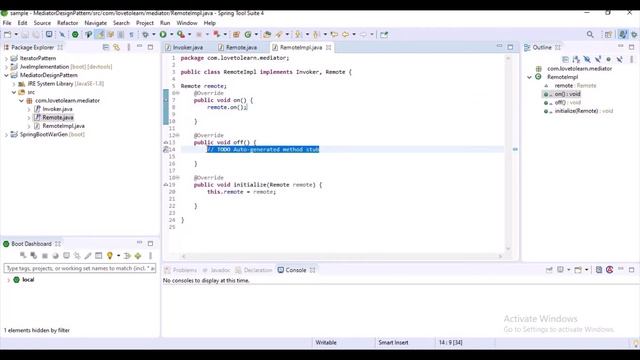This screenshot has width=640, height=360.
Task: Open the Refactor menu
Action: pyautogui.click(x=67, y=23)
